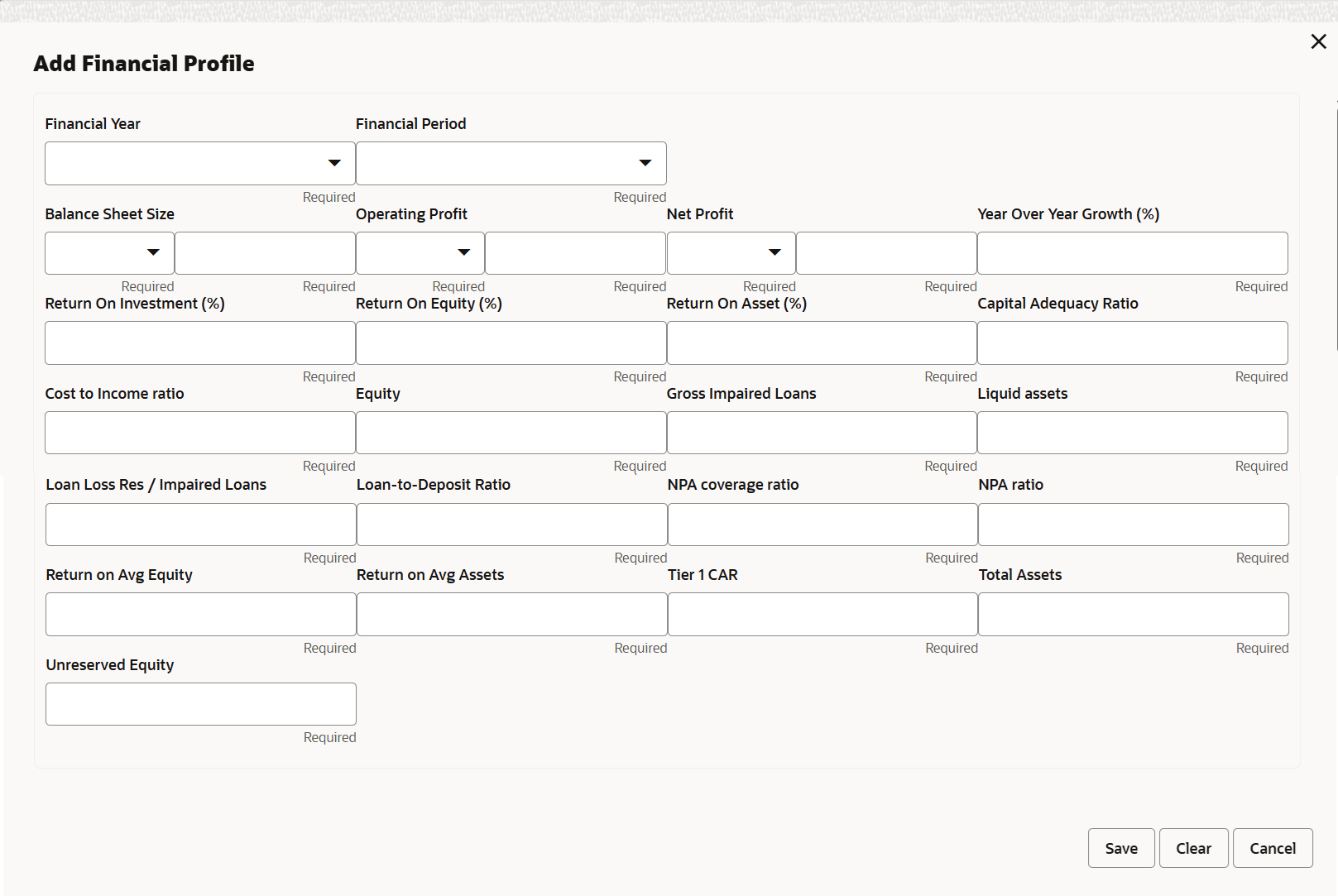The width and height of the screenshot is (1338, 896).
Task: Click the Return on Avg Equity field
Action: point(201,614)
